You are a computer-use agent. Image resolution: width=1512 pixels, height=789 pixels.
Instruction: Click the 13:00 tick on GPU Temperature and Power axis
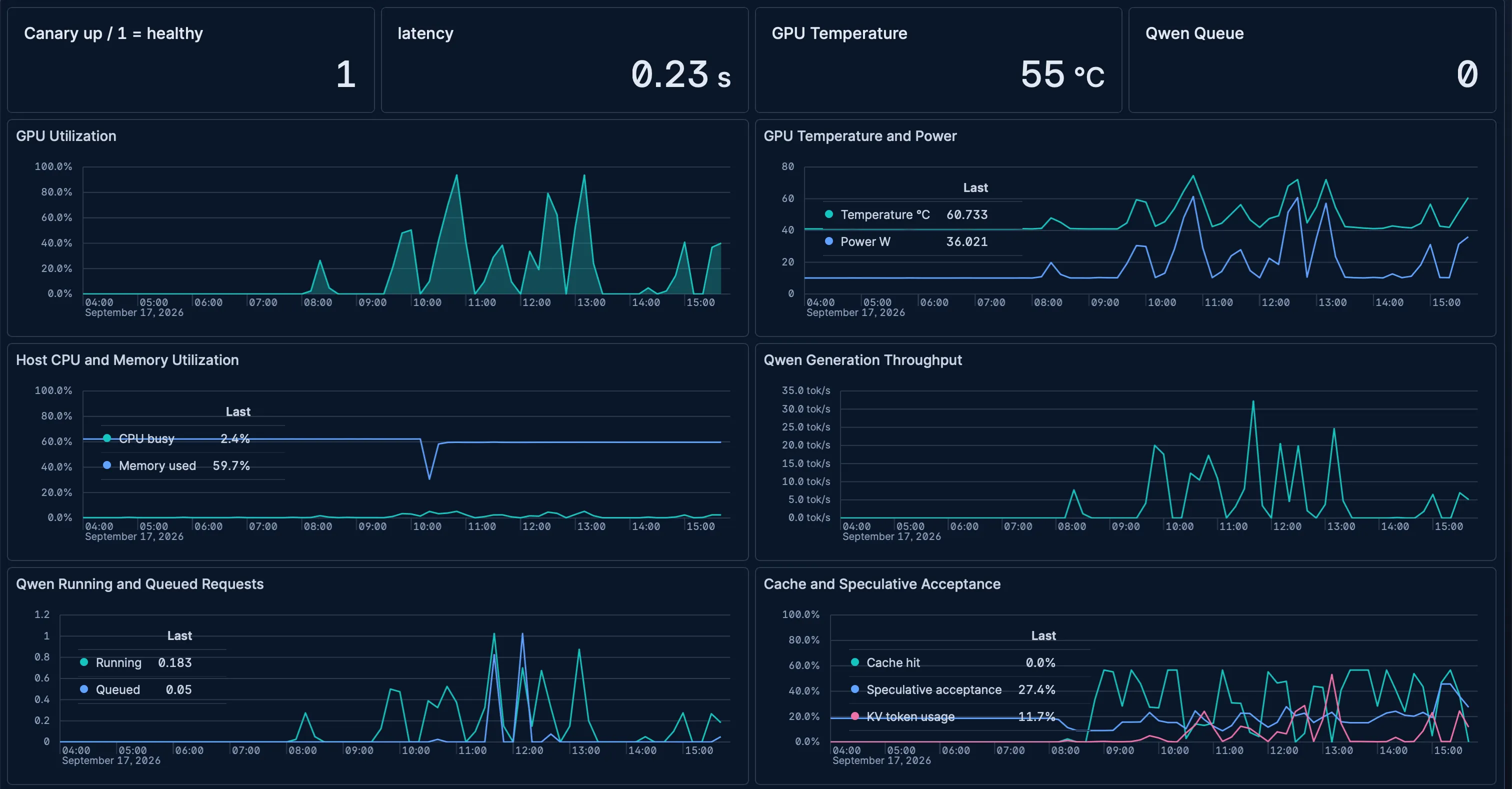click(1332, 302)
